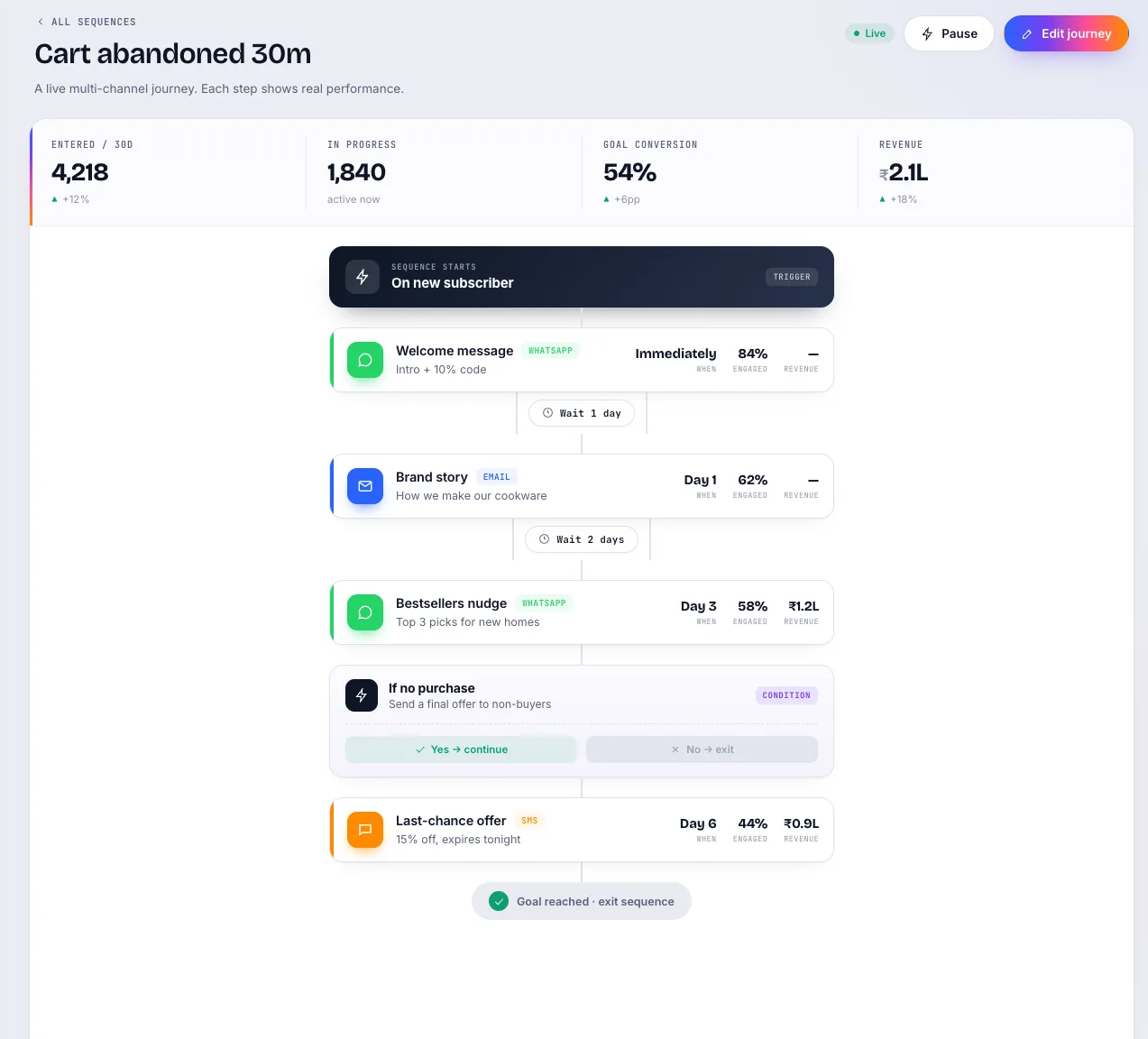Click the If no purchase condition title

(x=432, y=688)
